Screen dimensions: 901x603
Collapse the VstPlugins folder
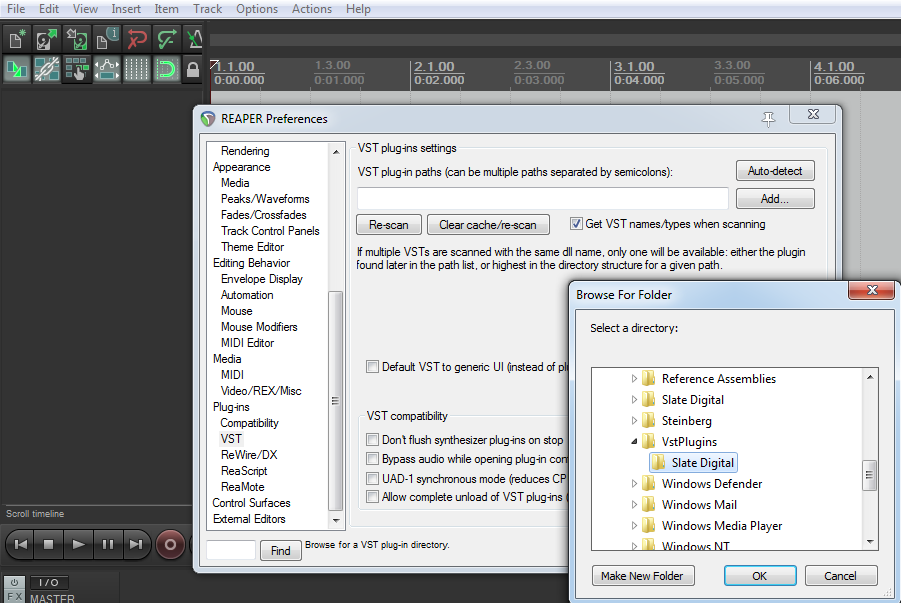click(634, 441)
